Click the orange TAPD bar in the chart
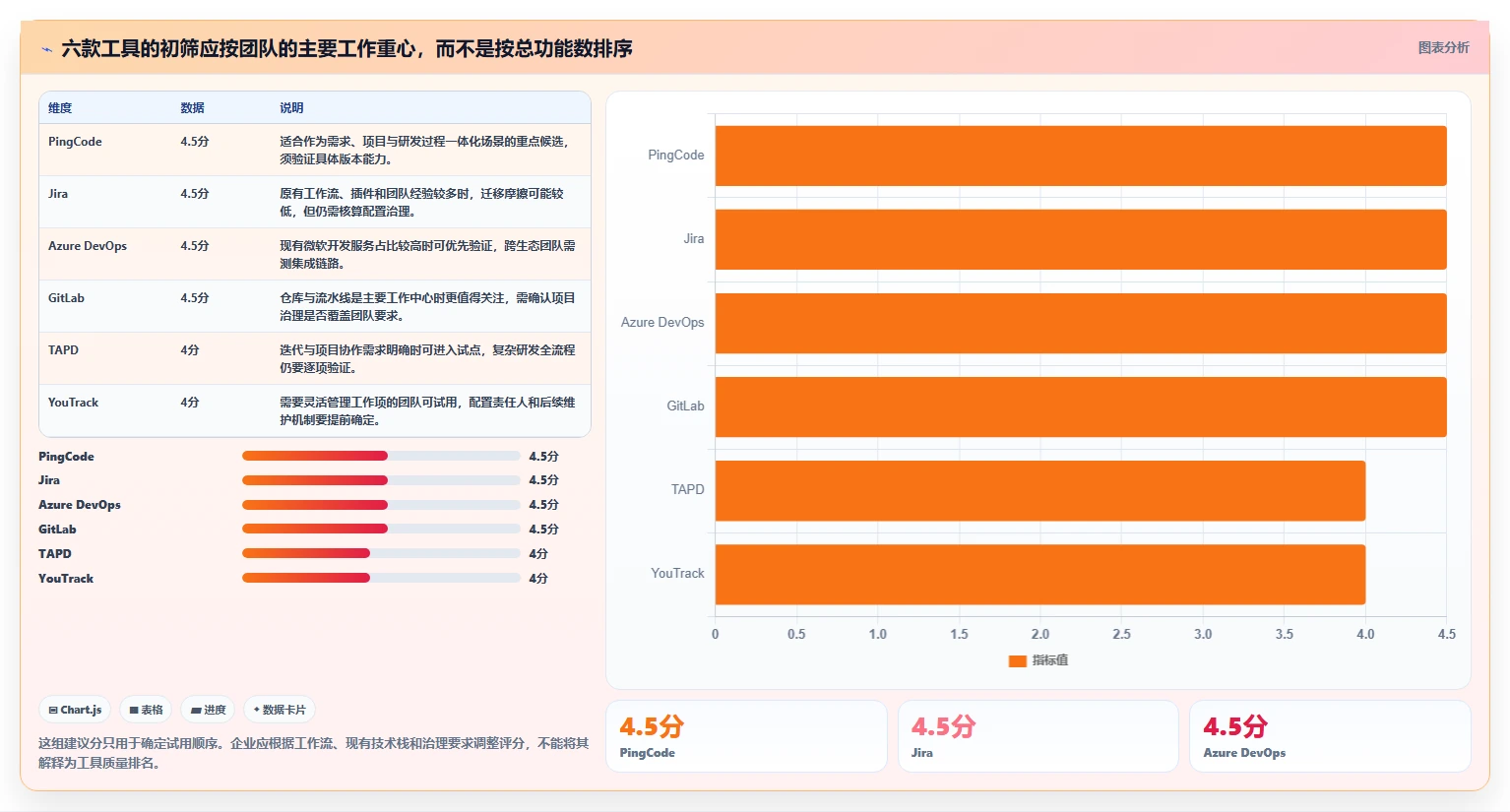The image size is (1510, 812). [1040, 490]
